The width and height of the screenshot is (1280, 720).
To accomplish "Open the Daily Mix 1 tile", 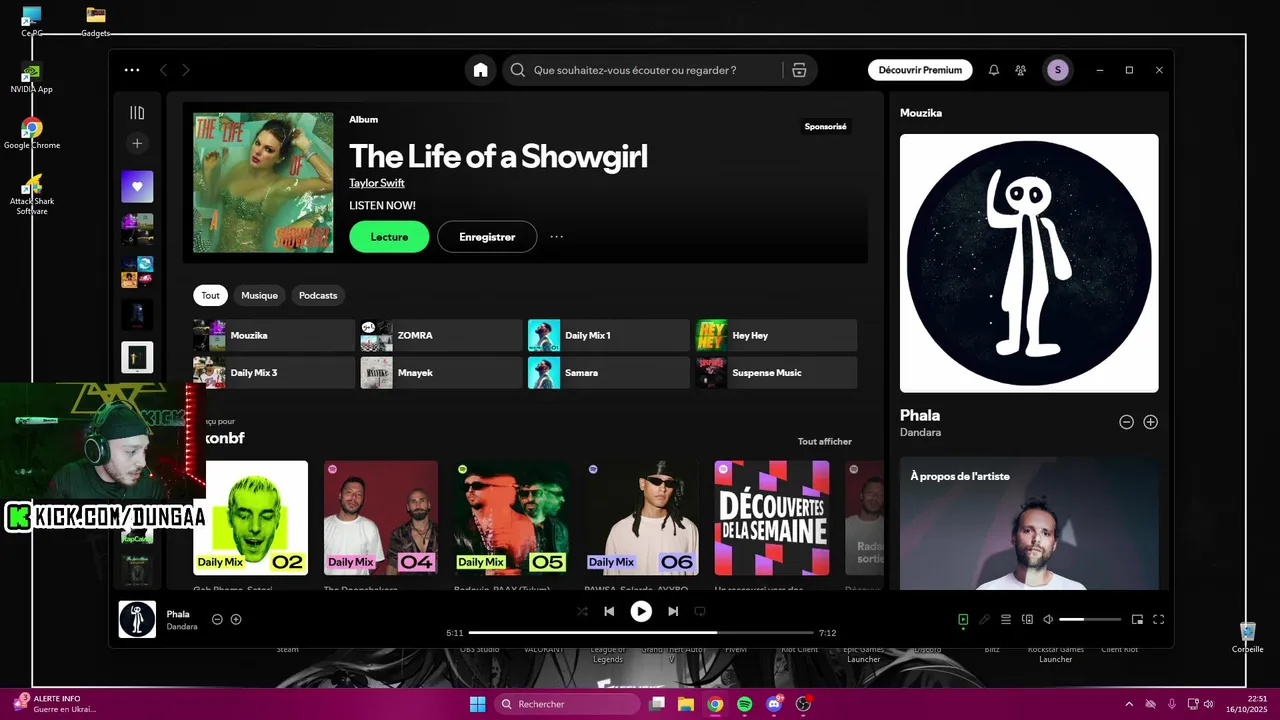I will [608, 336].
